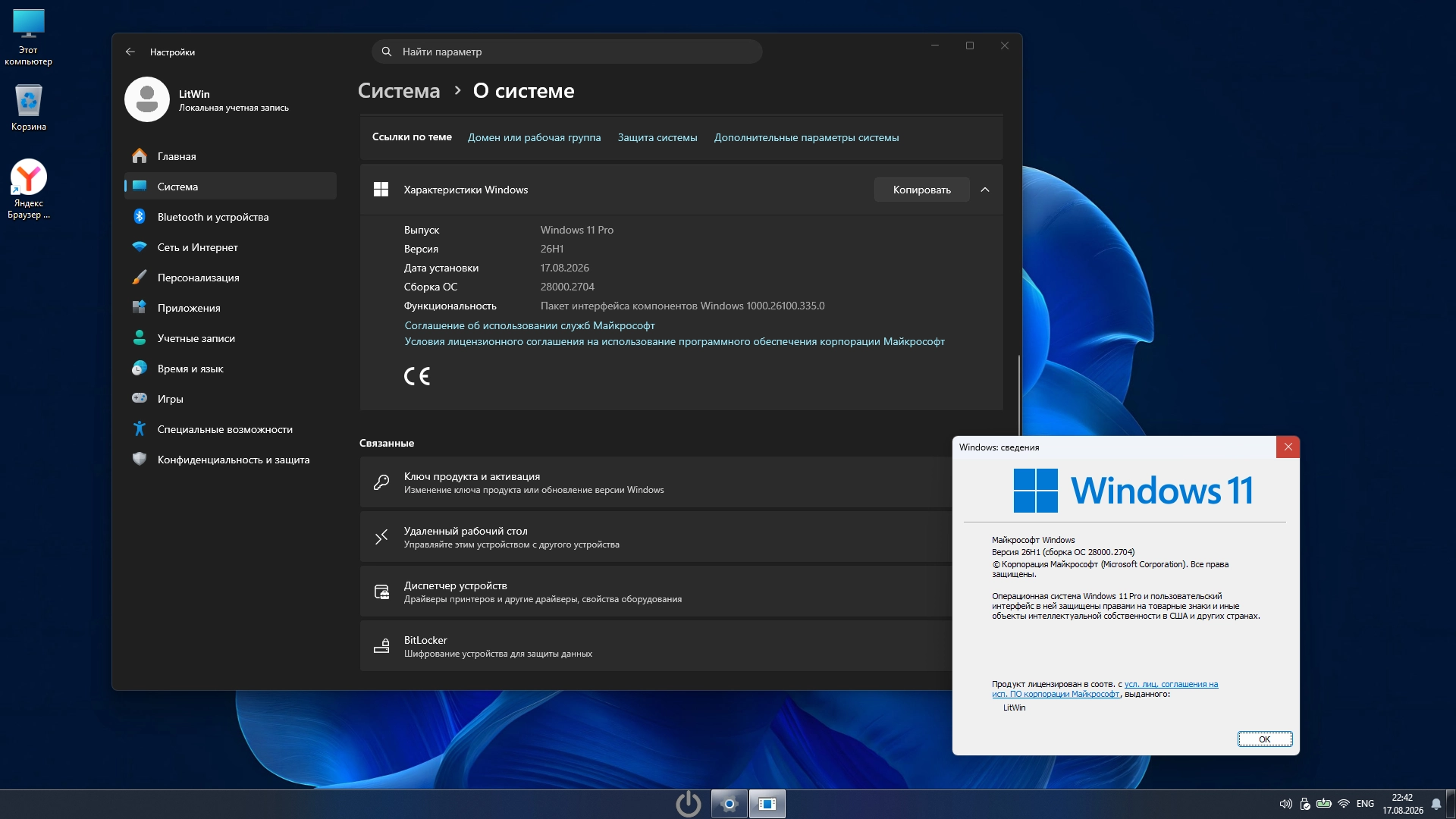Collapse the Характеристики Windows section

(985, 190)
